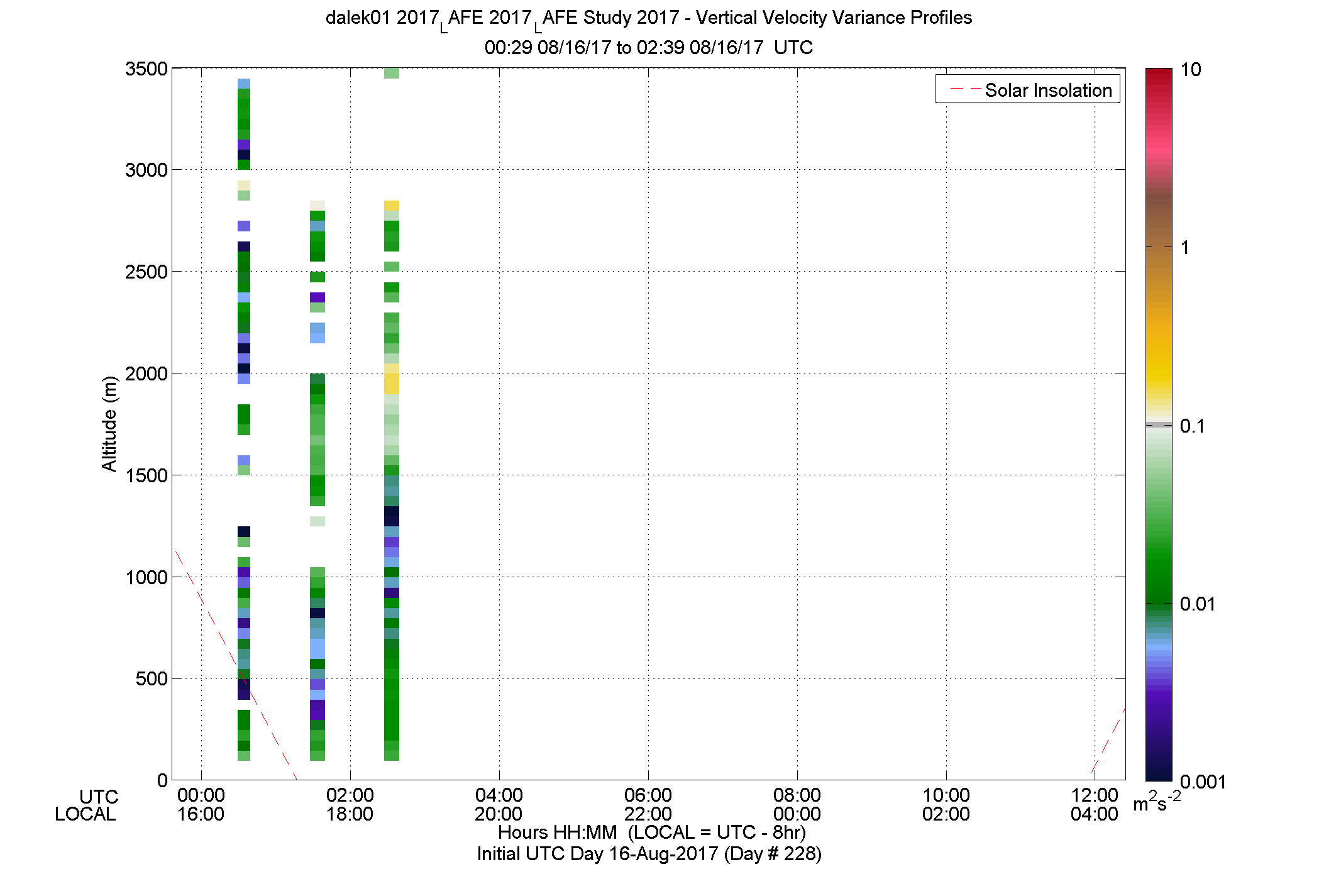Click the 22:00 local time label
The height and width of the screenshot is (896, 1319).
tap(648, 814)
